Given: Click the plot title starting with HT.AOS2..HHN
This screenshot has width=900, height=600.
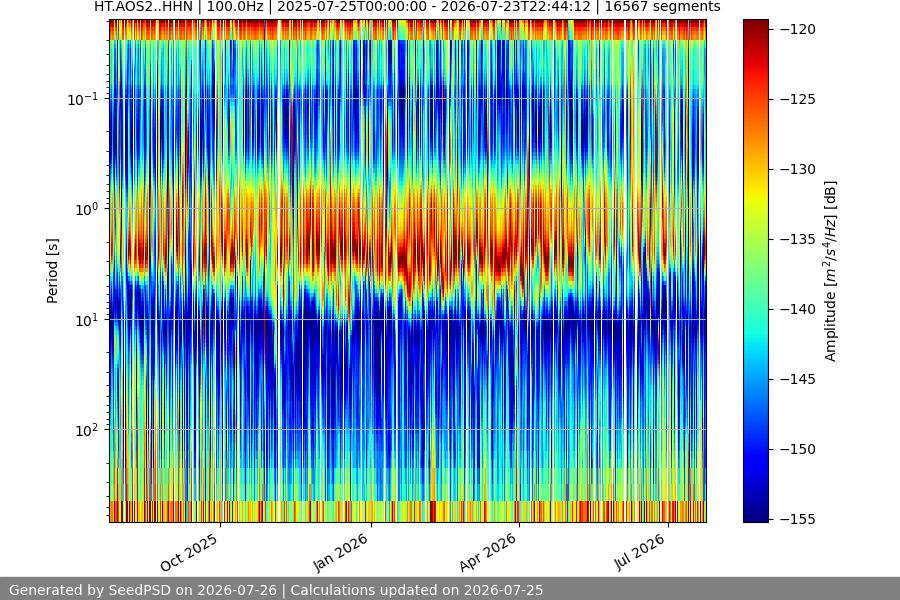Looking at the screenshot, I should [407, 7].
